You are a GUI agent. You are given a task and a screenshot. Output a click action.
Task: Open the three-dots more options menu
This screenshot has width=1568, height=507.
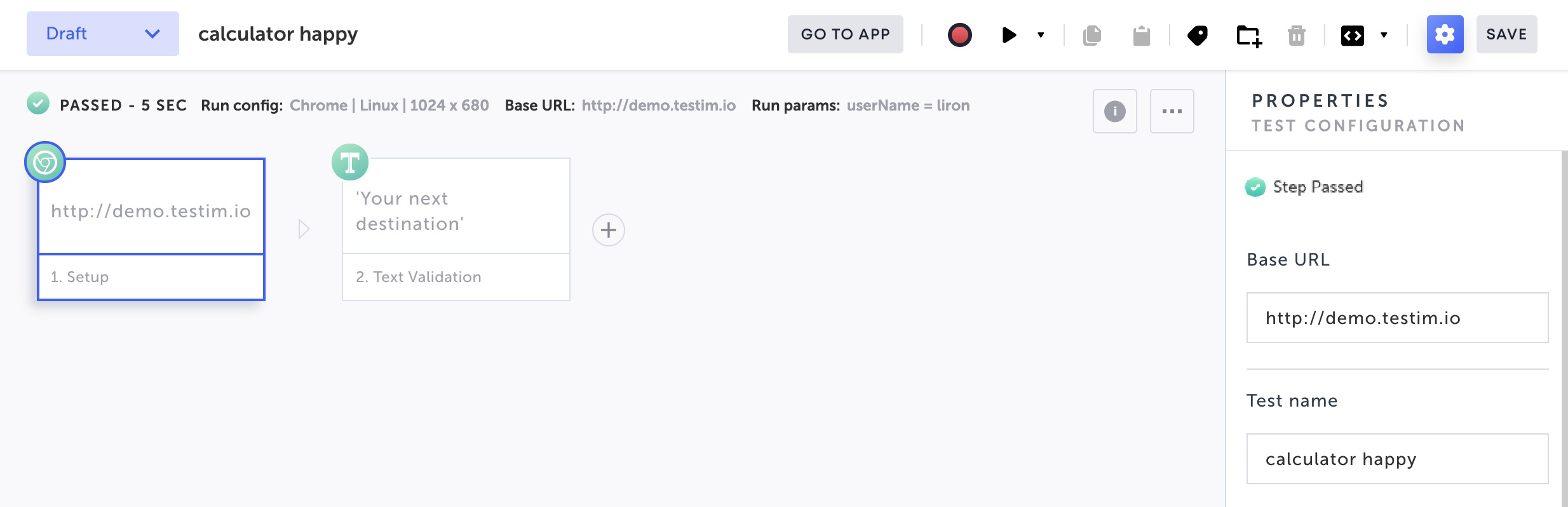coord(1172,111)
